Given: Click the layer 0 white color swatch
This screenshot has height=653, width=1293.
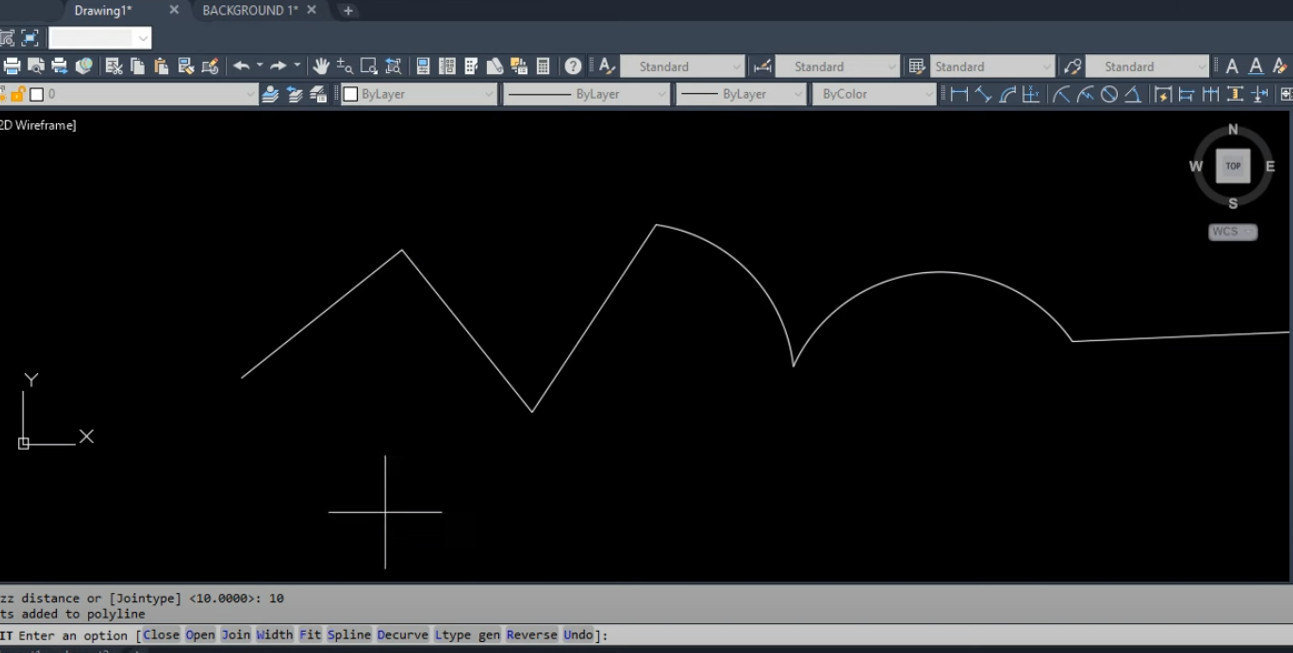Looking at the screenshot, I should [37, 94].
